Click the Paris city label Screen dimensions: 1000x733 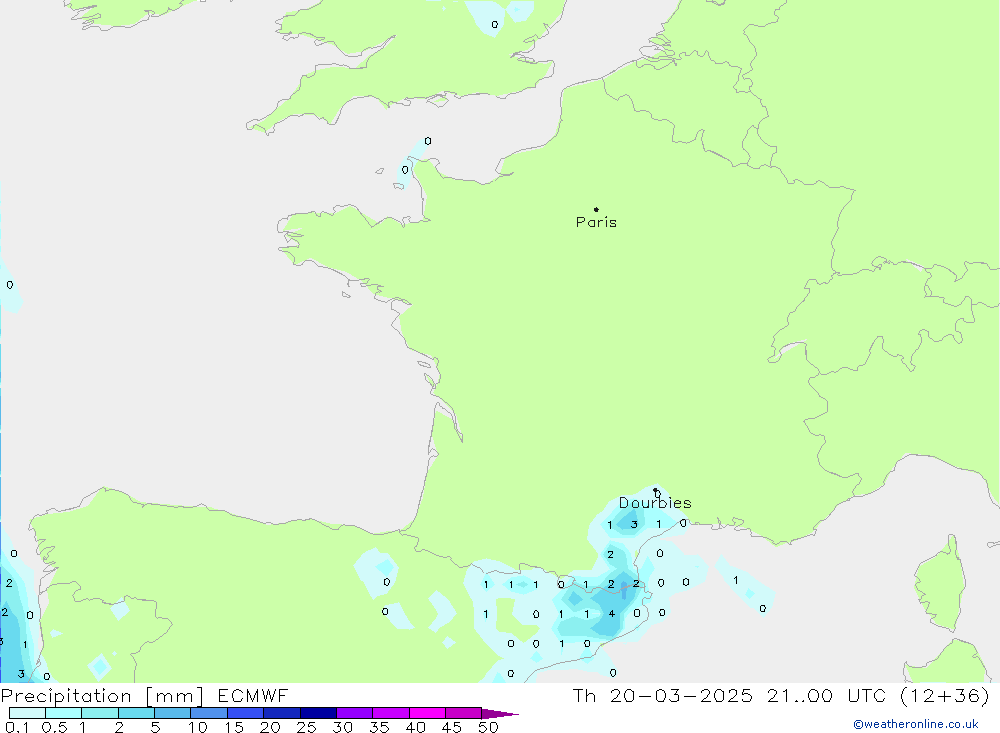pos(596,222)
